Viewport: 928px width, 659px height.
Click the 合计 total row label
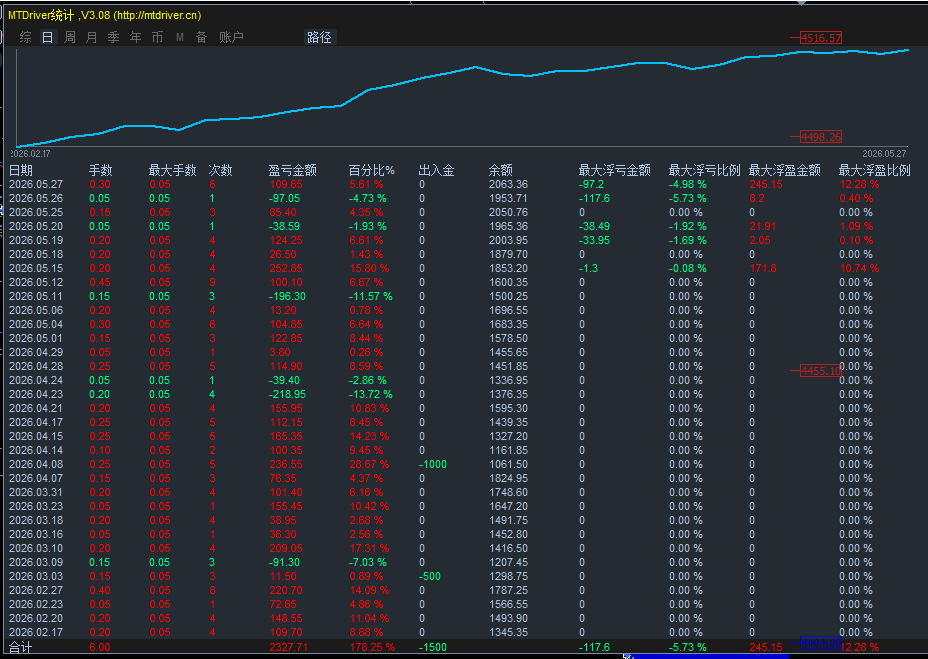(x=21, y=647)
